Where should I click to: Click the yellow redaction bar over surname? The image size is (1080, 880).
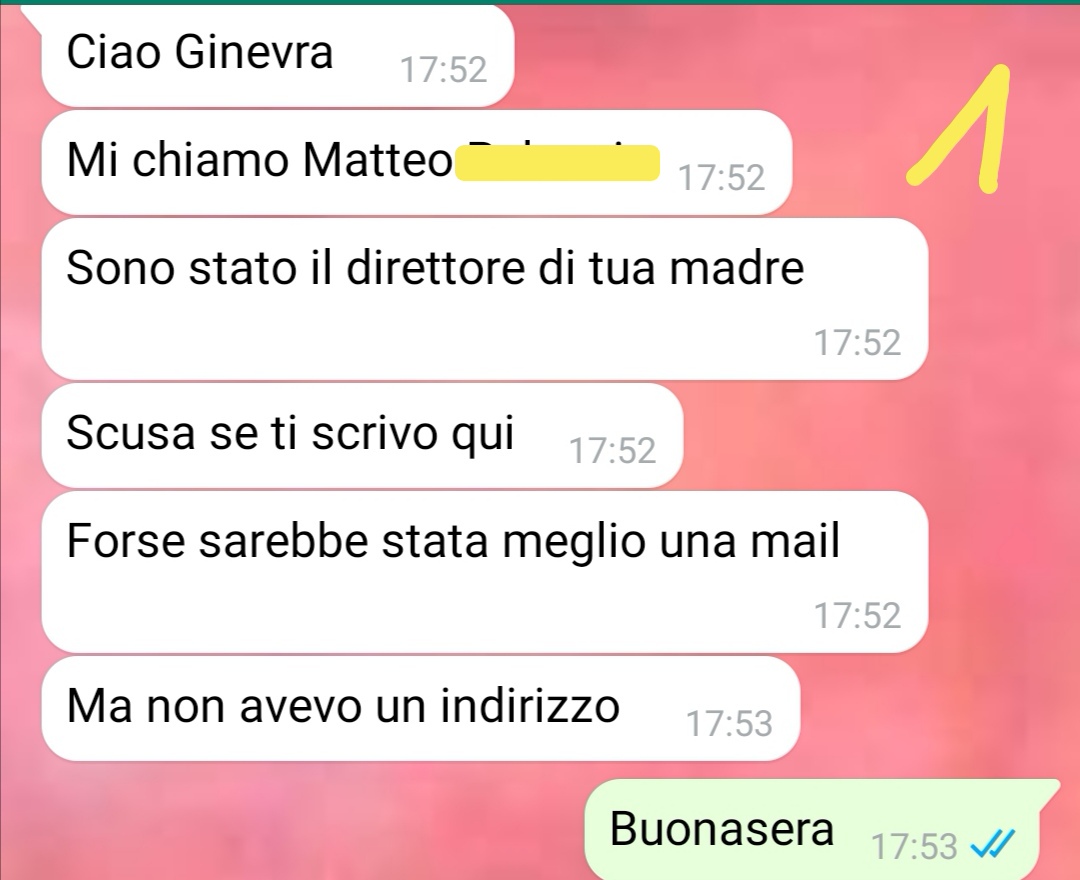[x=558, y=163]
